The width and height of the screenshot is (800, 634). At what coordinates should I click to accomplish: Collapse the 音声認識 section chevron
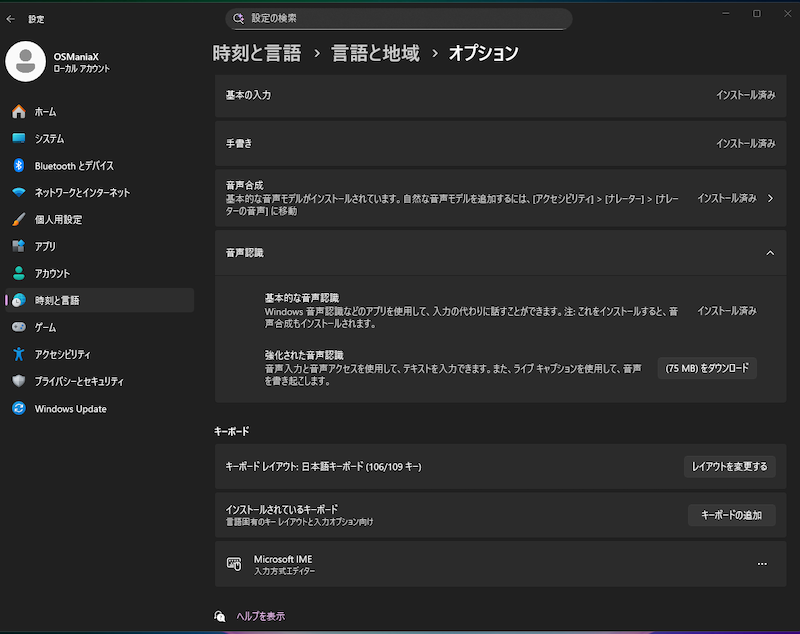point(769,254)
